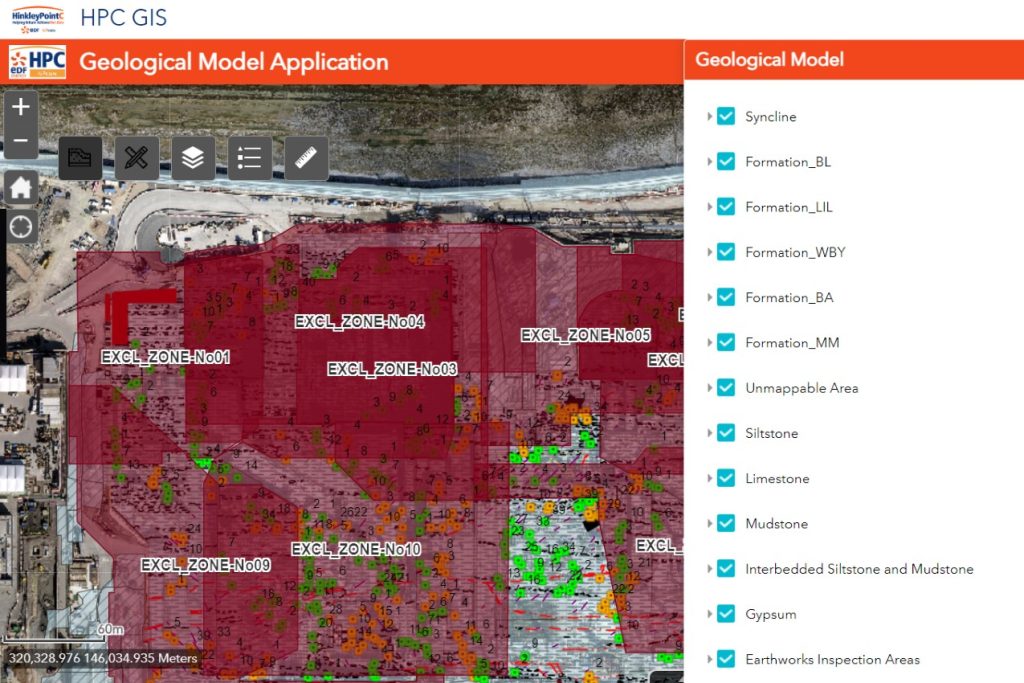Click the Home default extent button
The width and height of the screenshot is (1024, 683).
point(21,187)
